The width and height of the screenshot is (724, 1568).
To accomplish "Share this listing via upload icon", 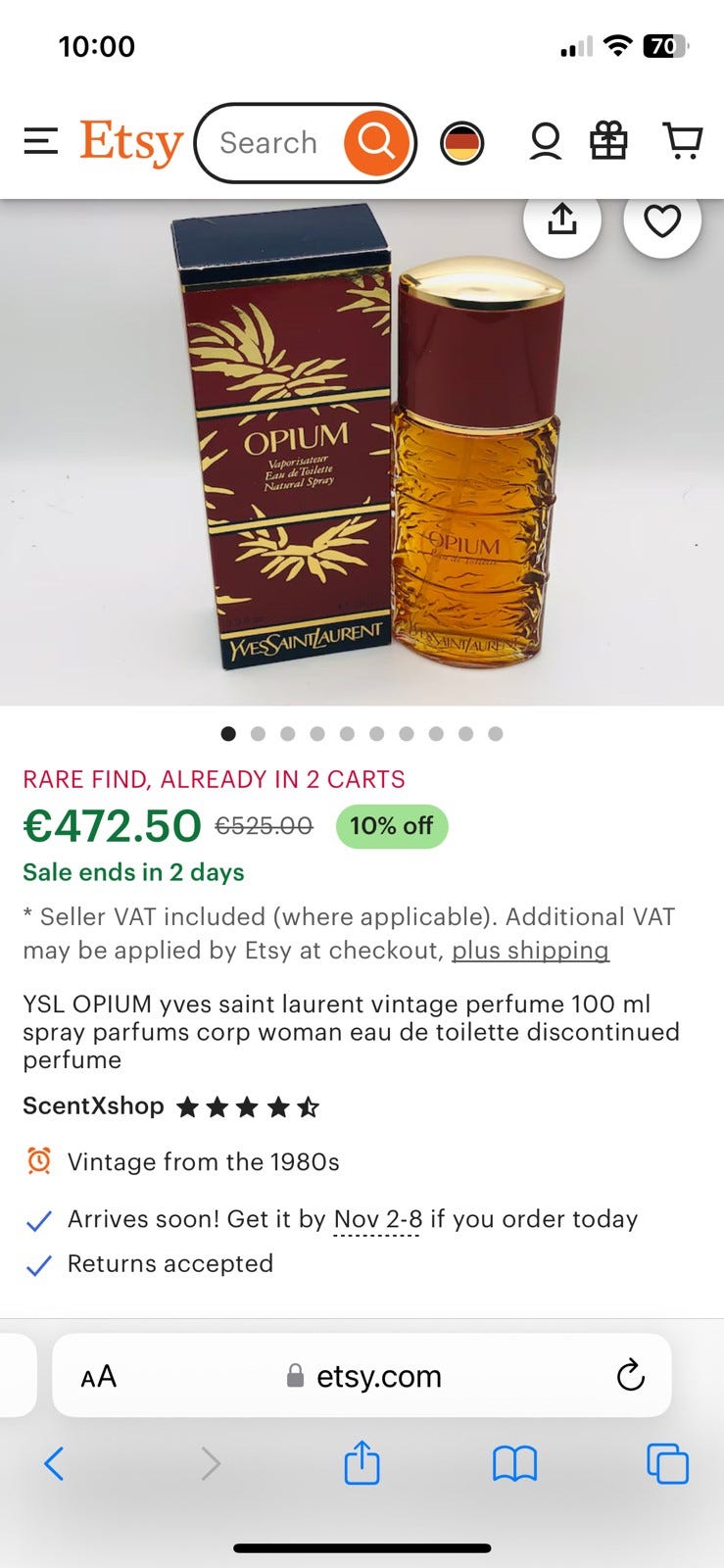I will coord(562,220).
